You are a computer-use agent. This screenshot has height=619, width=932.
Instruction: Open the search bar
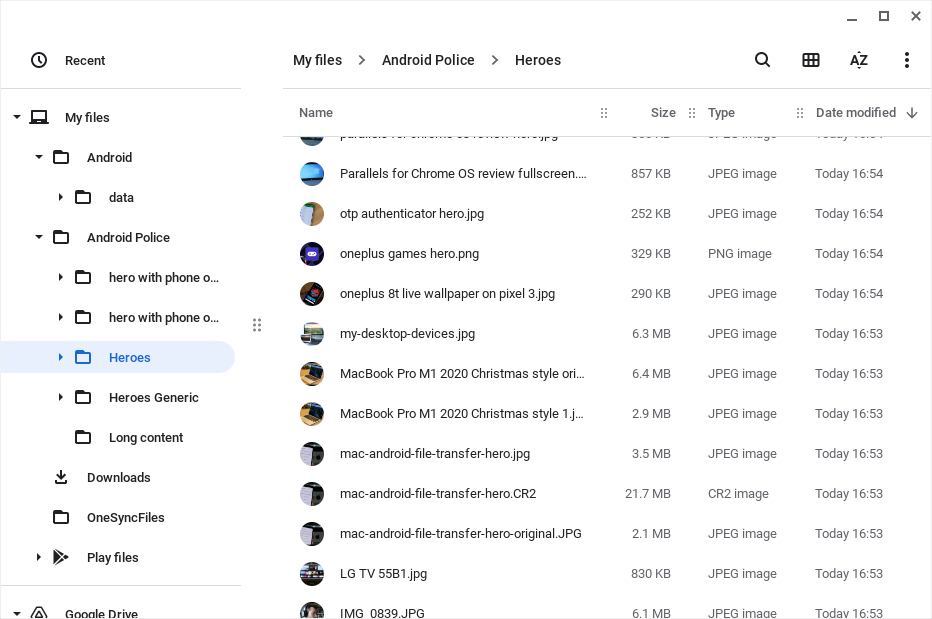(x=762, y=60)
